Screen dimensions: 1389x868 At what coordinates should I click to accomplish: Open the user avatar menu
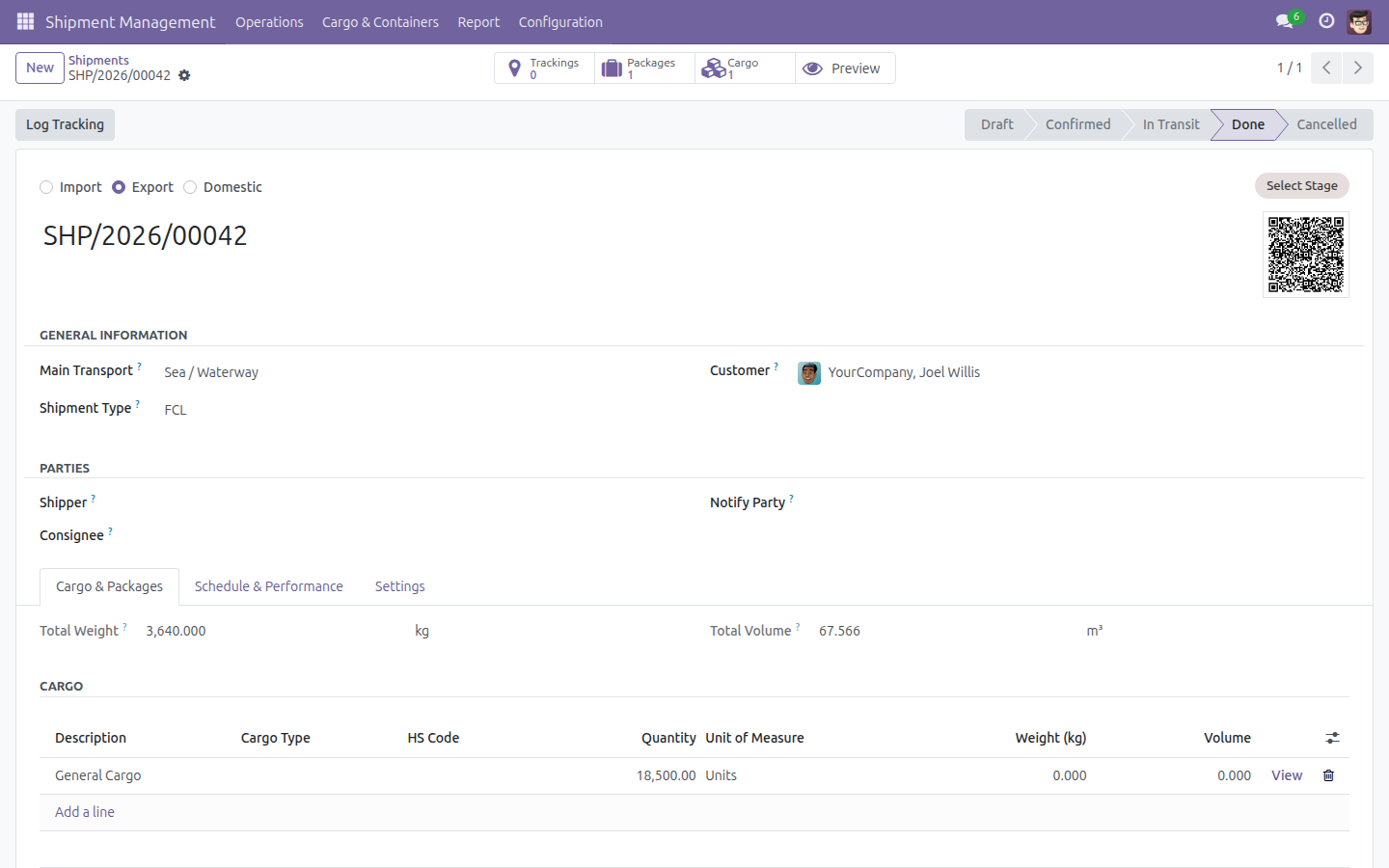click(1359, 21)
